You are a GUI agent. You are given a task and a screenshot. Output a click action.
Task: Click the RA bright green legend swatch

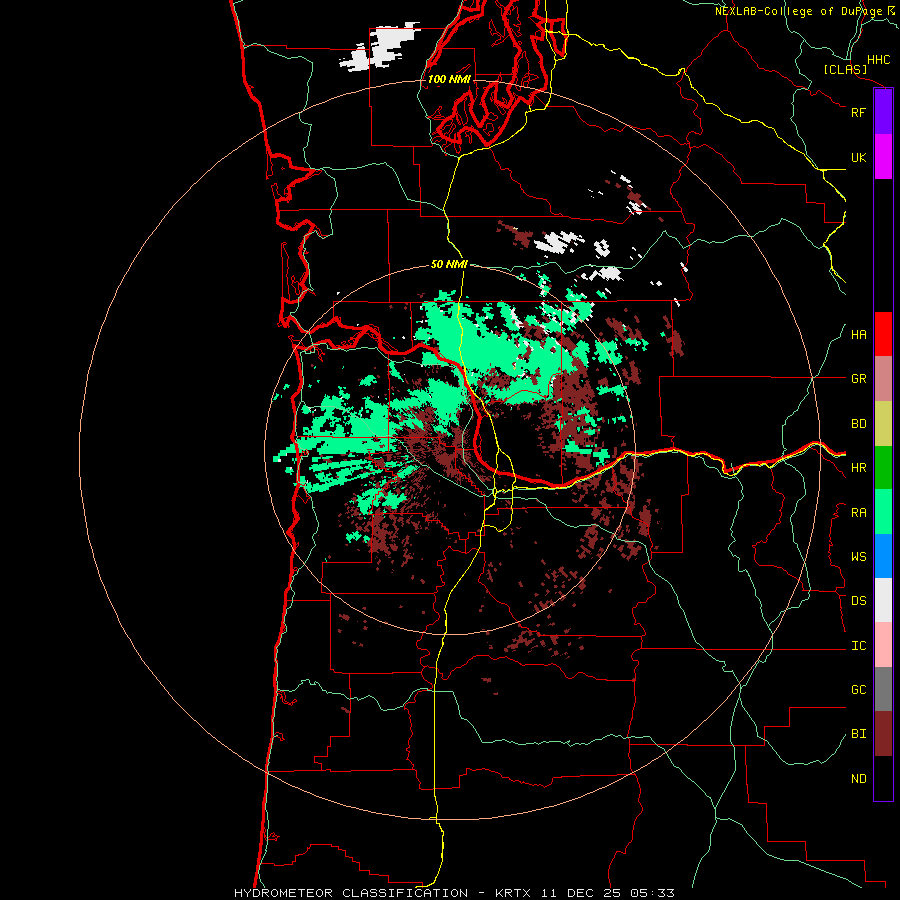coord(883,512)
